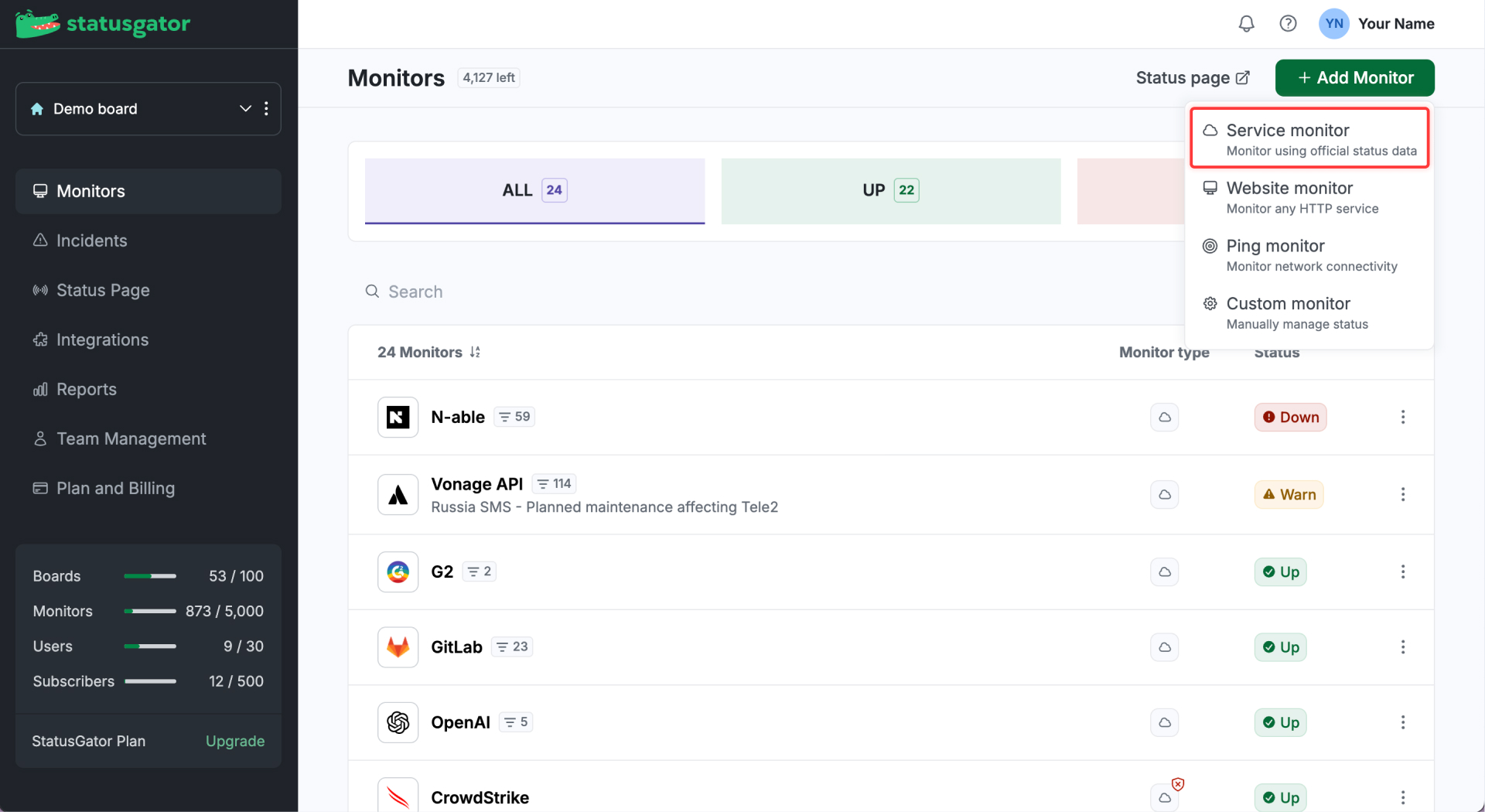Click the Upgrade plan link

(235, 741)
